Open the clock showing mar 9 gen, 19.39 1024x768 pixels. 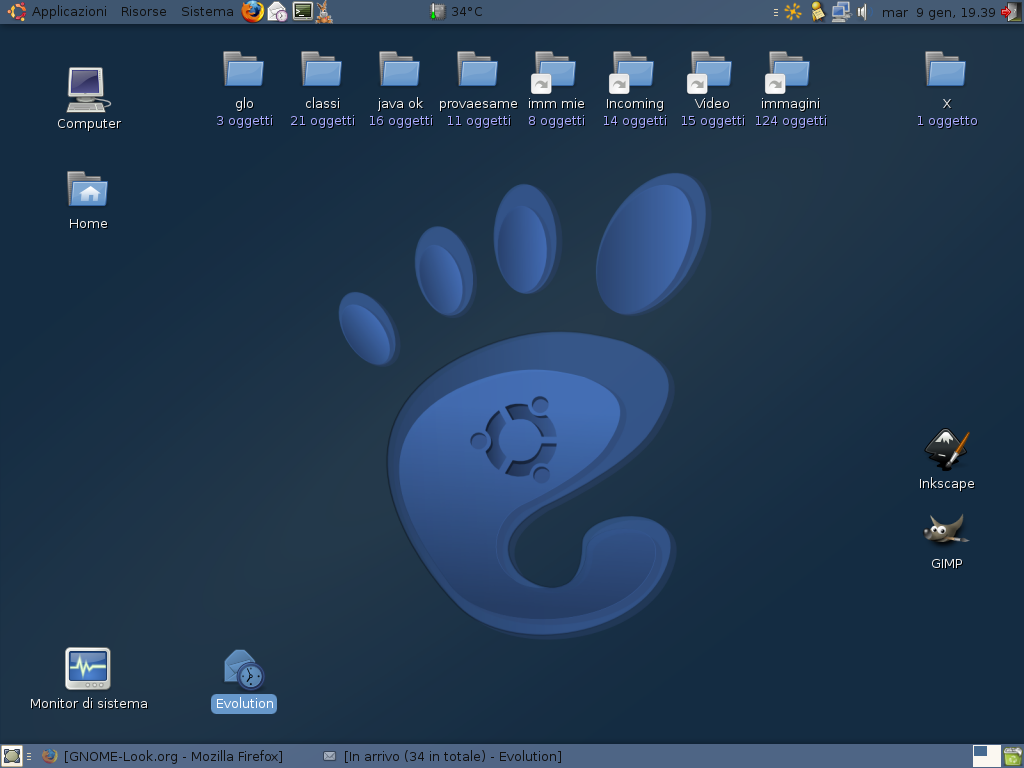point(938,12)
